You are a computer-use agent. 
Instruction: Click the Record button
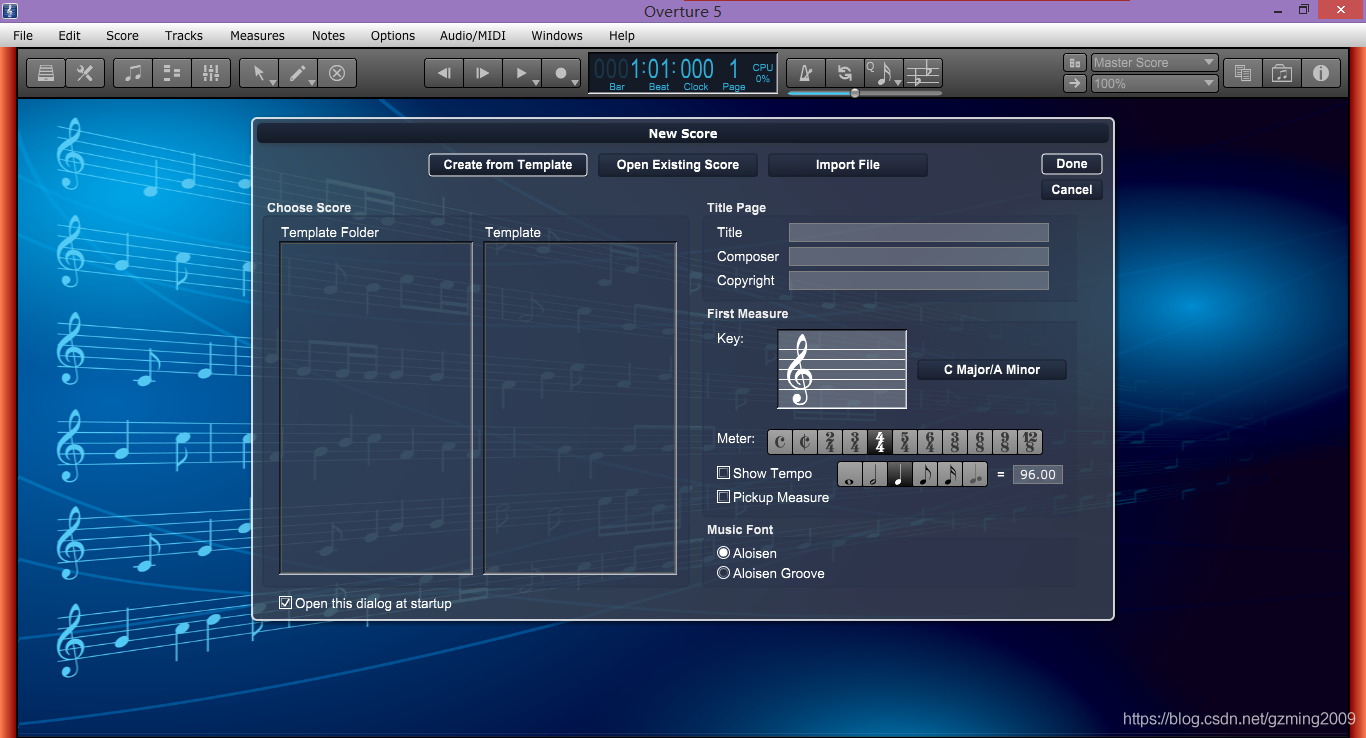click(x=560, y=73)
